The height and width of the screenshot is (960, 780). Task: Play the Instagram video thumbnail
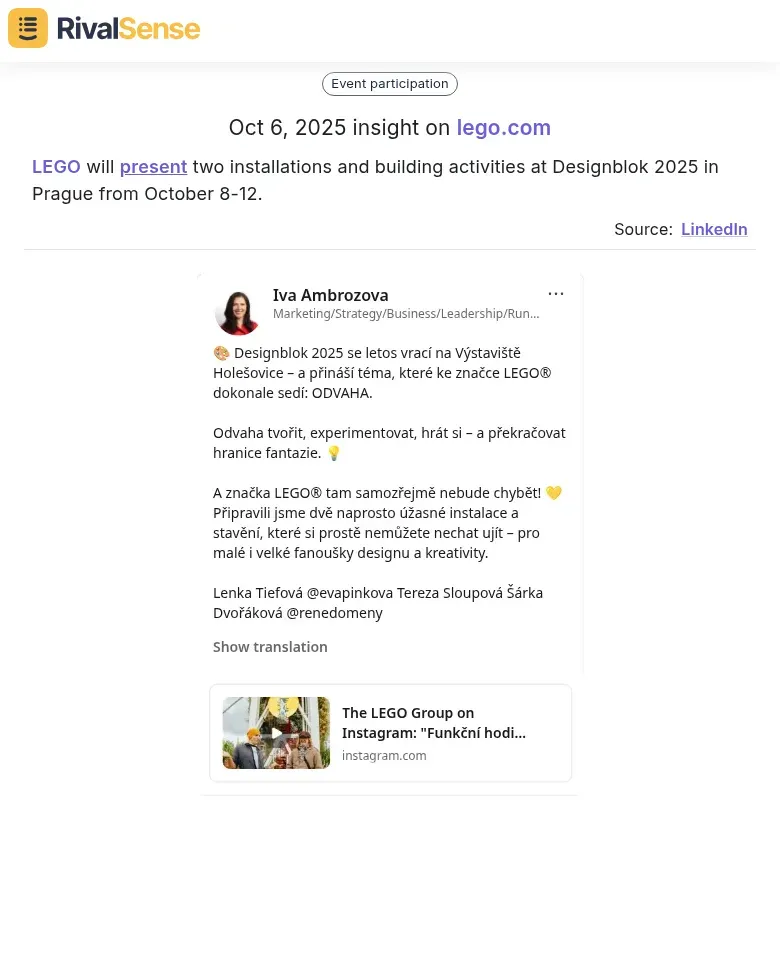click(x=276, y=733)
